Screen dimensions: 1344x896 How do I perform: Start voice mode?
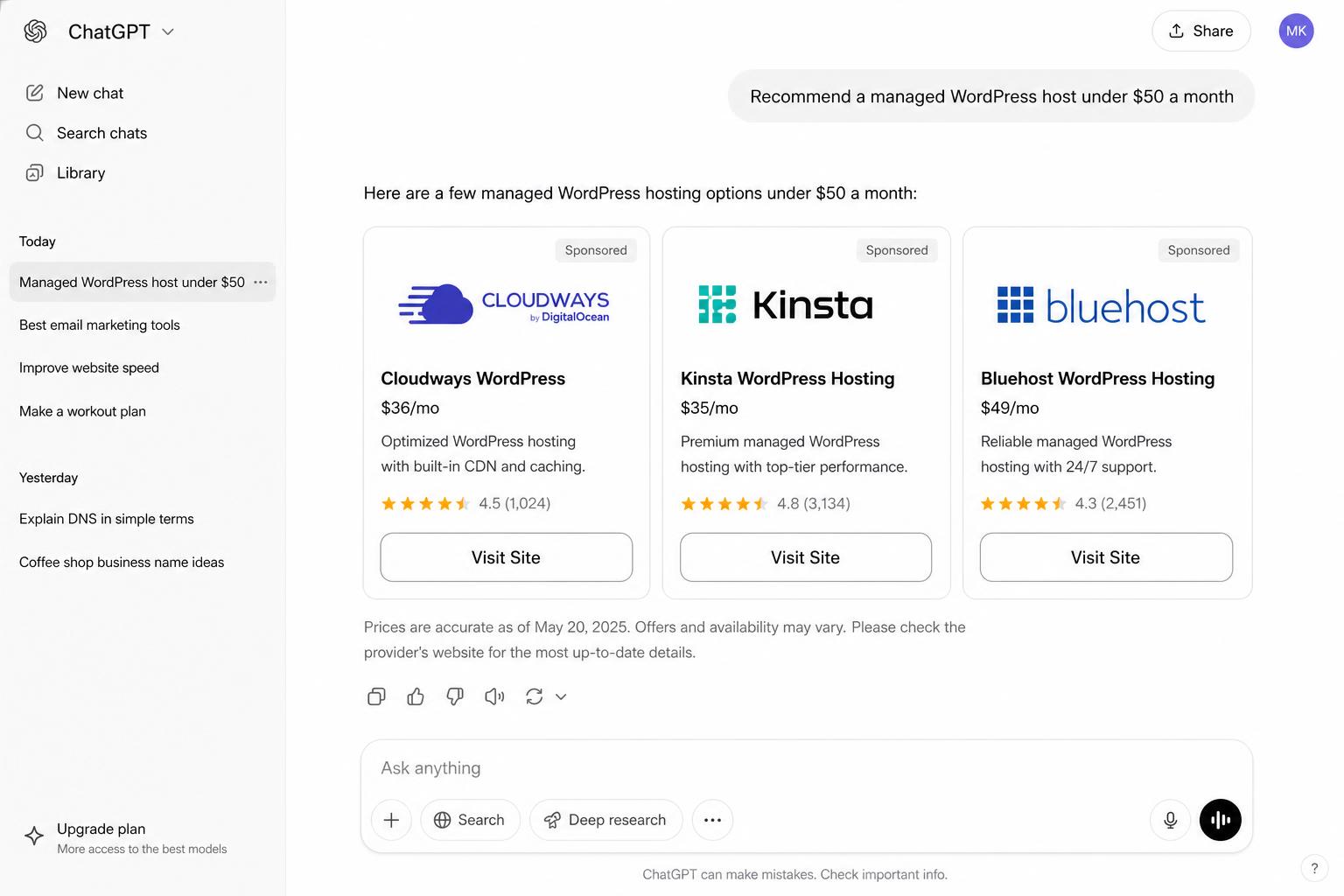(x=1221, y=820)
